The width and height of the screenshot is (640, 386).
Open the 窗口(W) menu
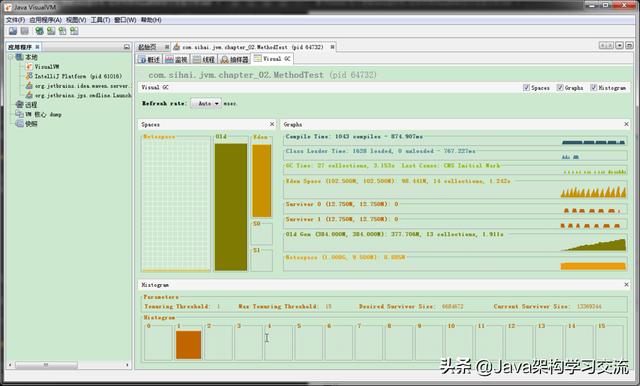coord(125,20)
